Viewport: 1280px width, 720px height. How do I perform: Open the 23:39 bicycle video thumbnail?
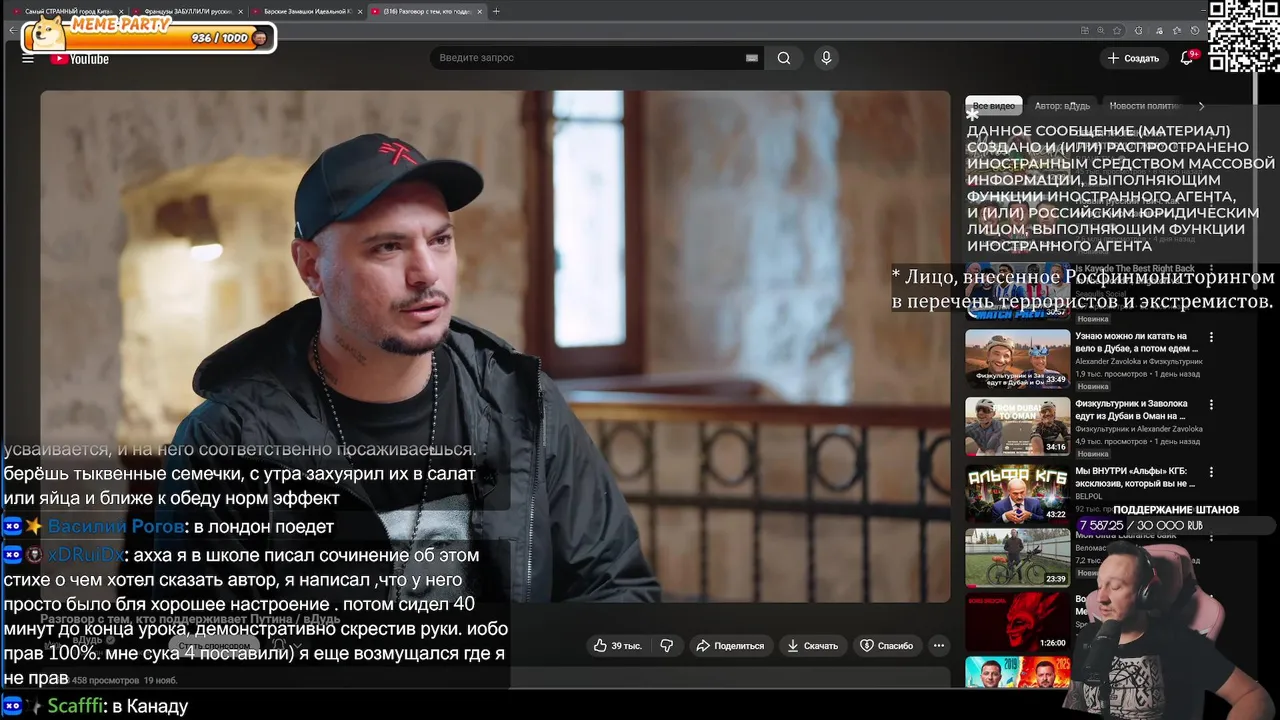pos(1017,557)
